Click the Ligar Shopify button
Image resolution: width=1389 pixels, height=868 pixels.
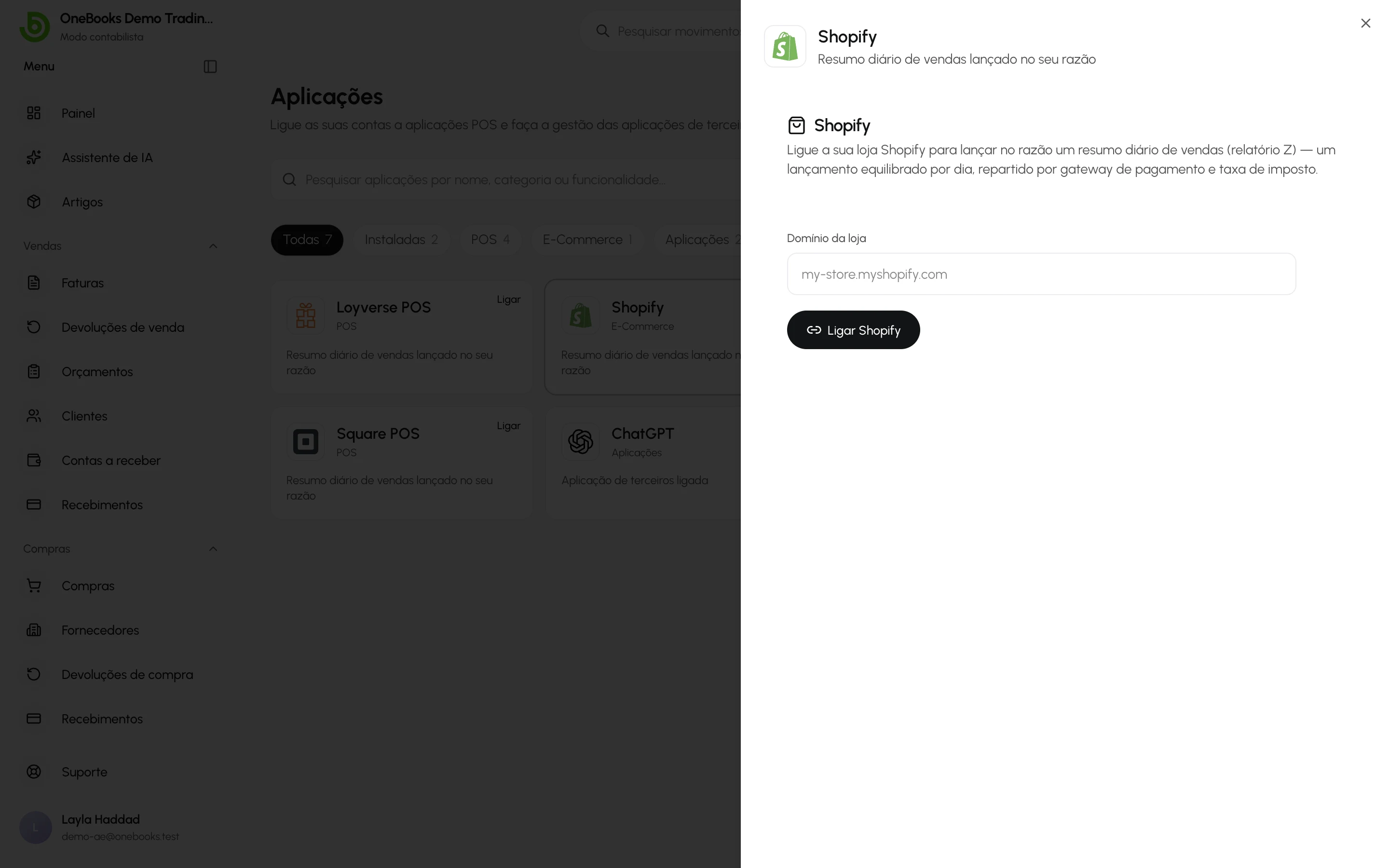coord(853,330)
